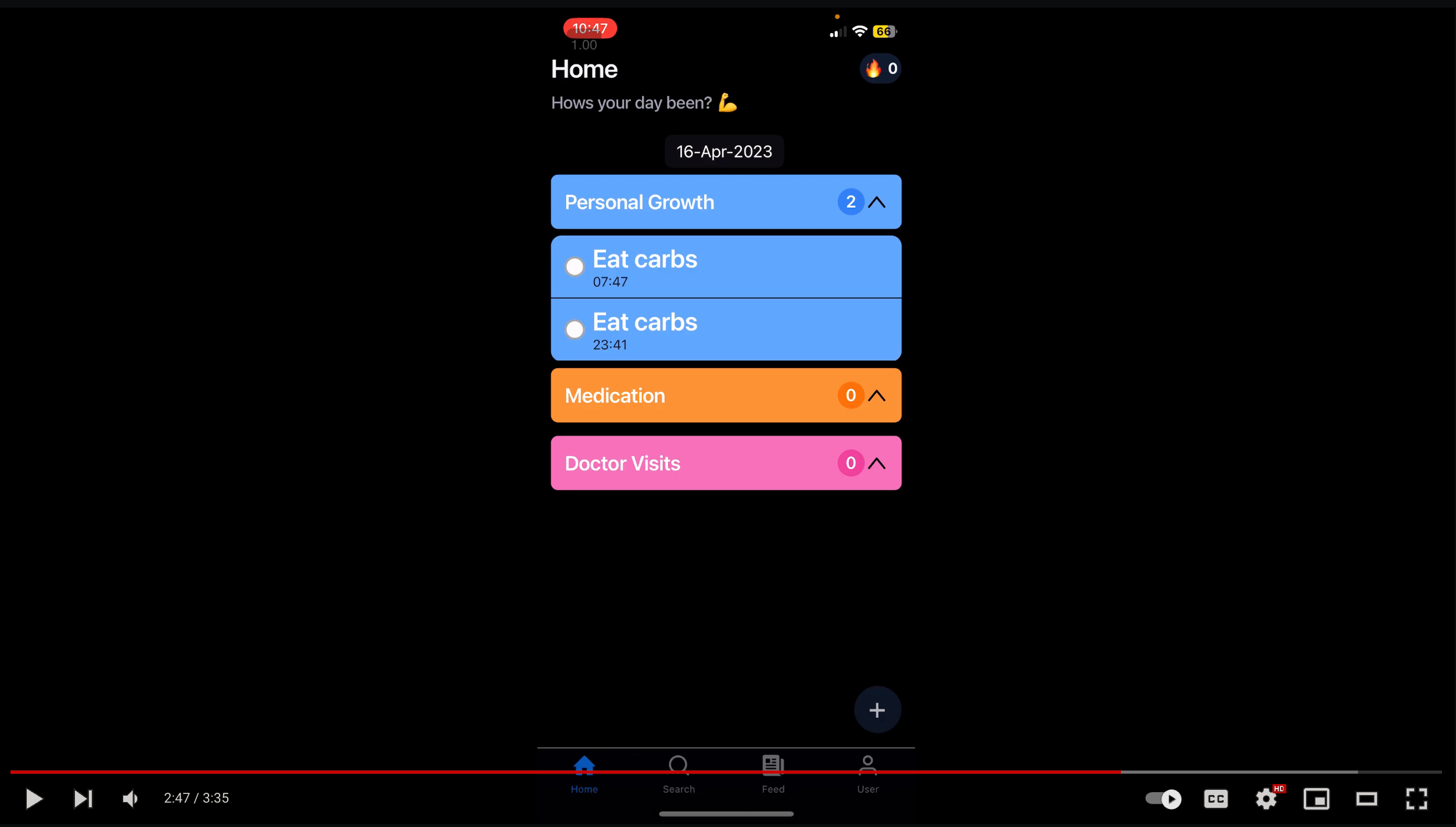Skip to next video

[x=83, y=799]
